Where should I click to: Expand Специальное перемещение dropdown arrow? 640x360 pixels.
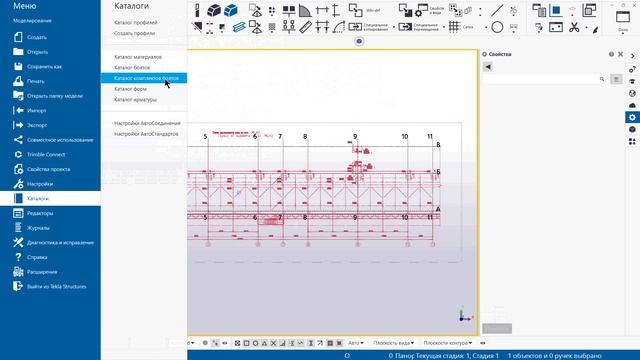click(x=444, y=27)
